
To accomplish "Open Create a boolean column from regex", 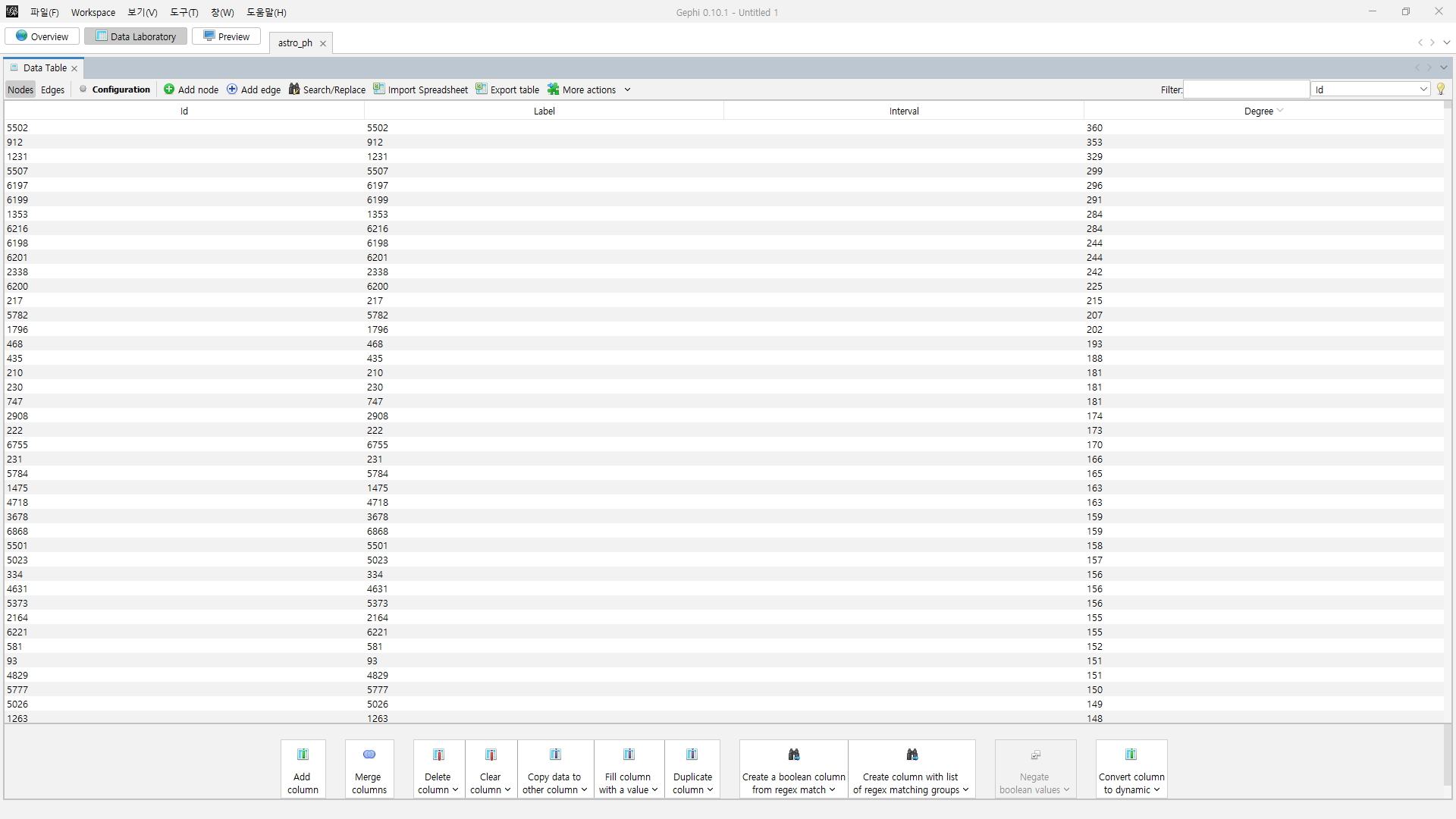I will coord(793,769).
